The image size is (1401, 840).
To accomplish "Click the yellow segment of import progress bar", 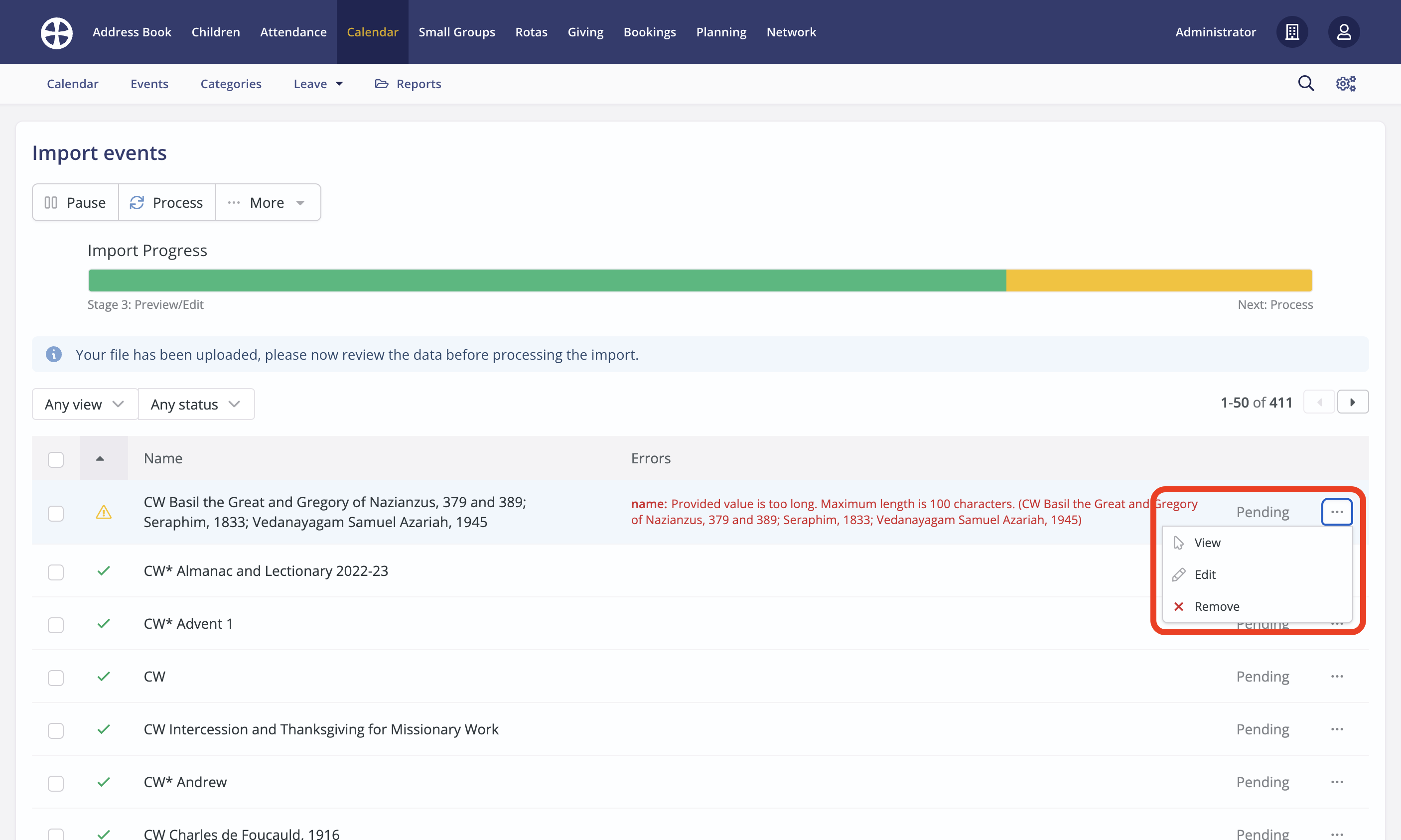I will [1158, 280].
